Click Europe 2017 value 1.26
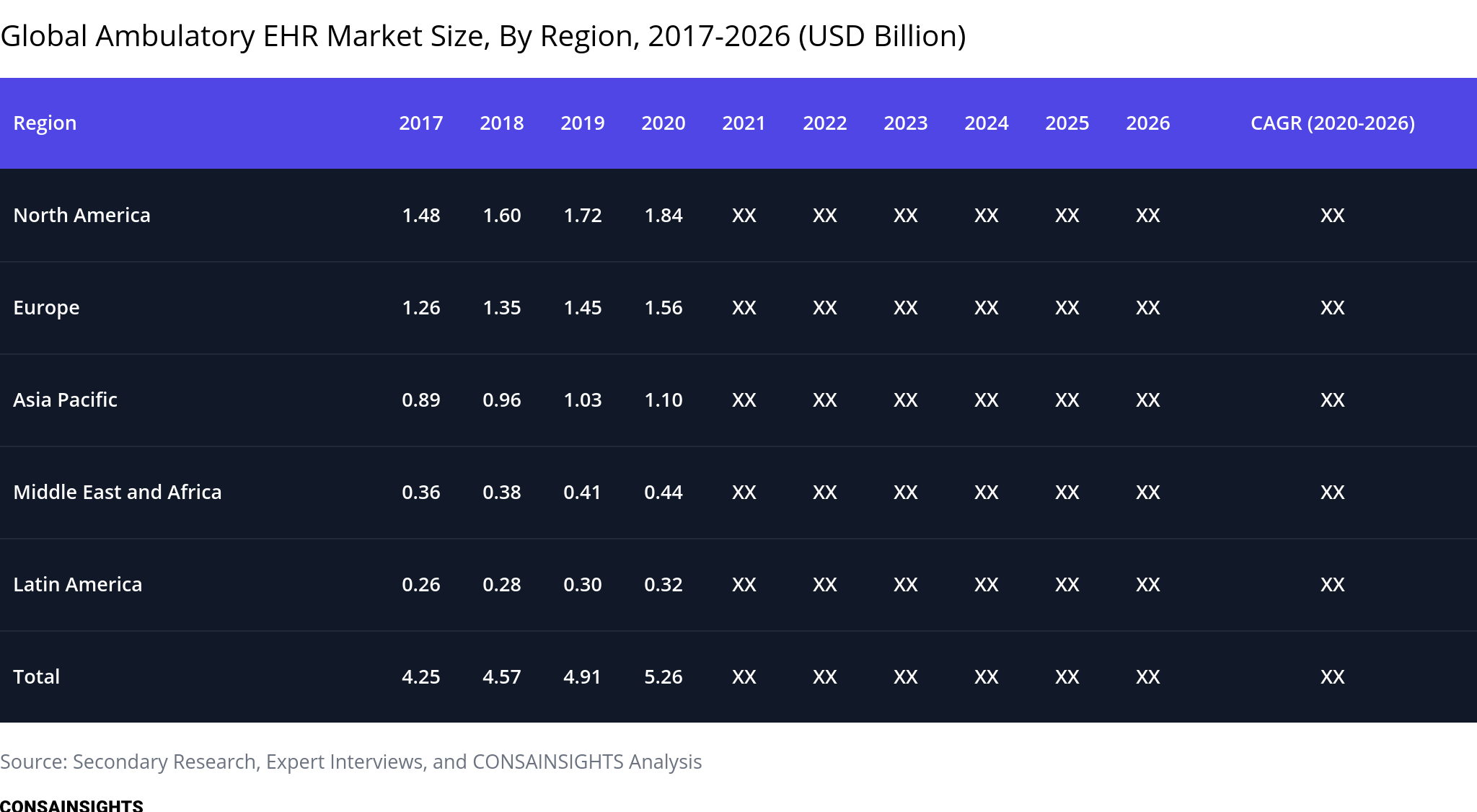 point(421,307)
